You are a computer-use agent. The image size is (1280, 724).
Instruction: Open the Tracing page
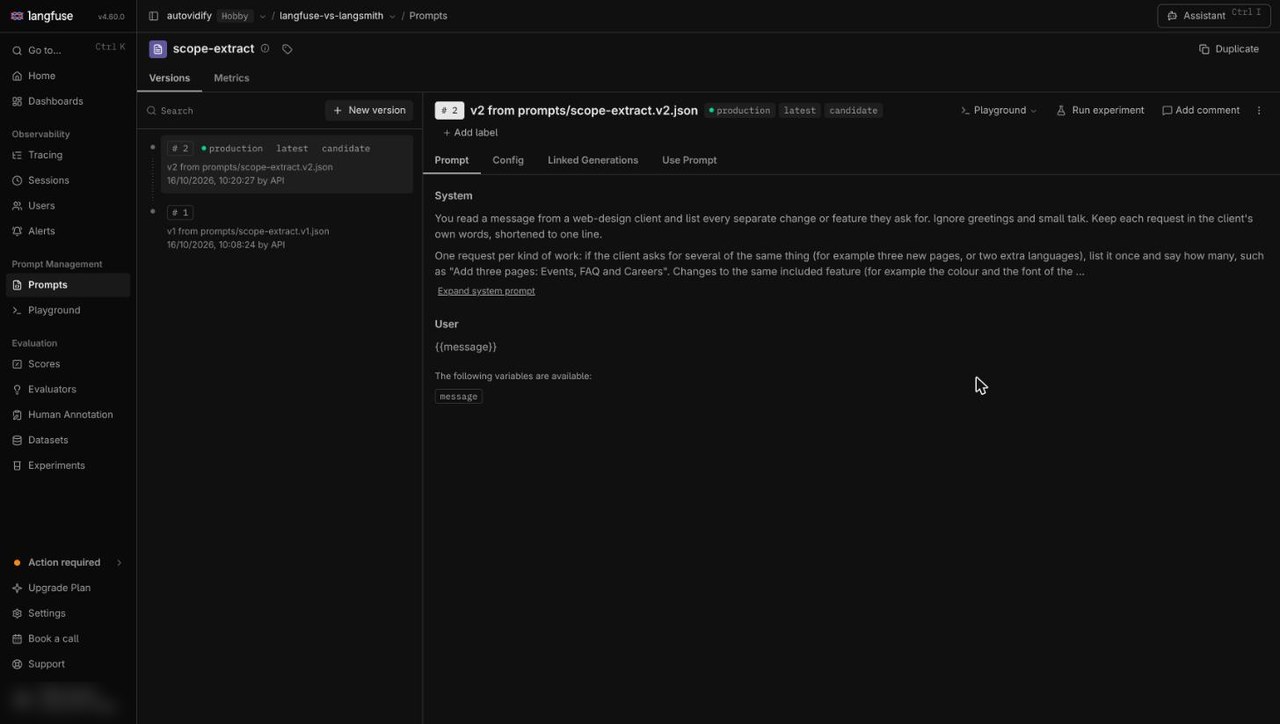(x=68, y=155)
